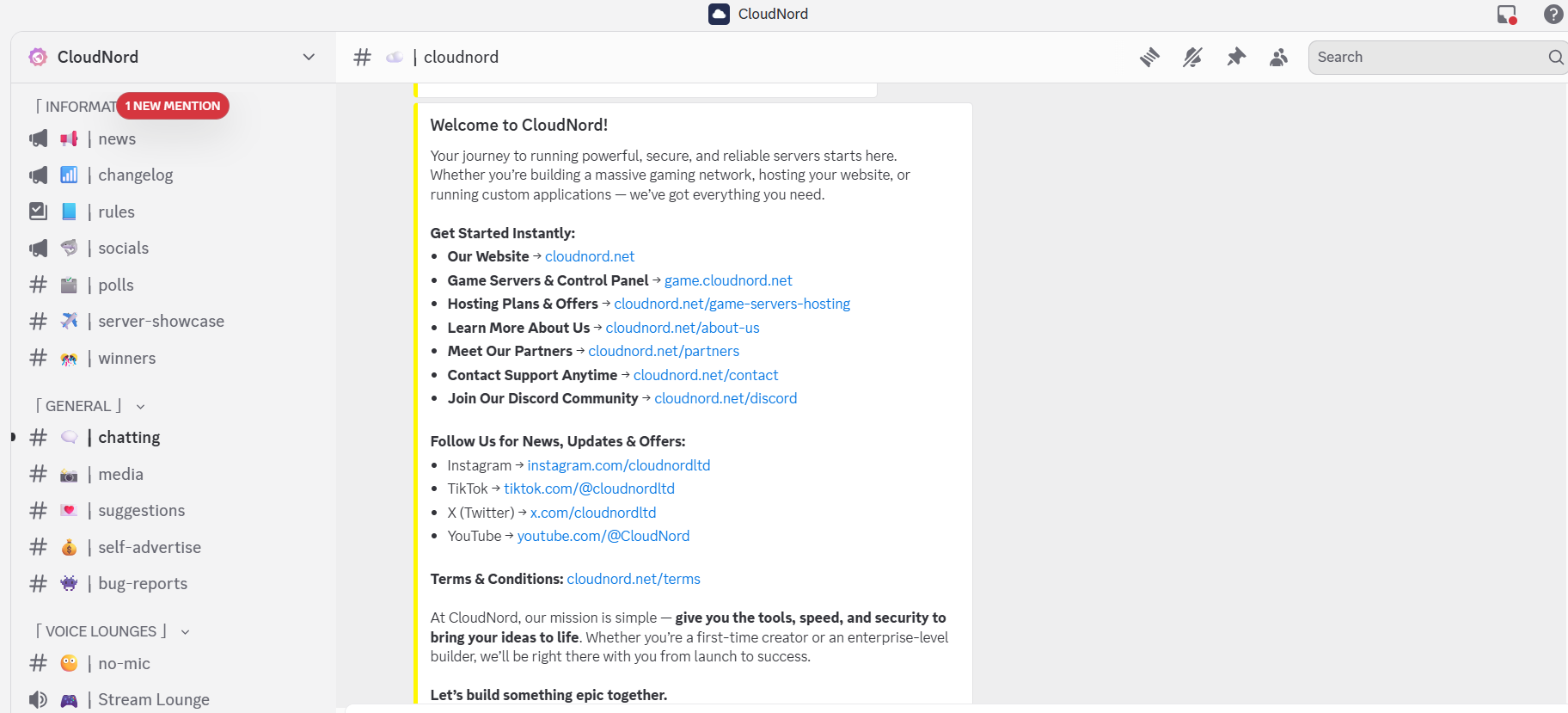Click the hash icon beside chatting
This screenshot has width=1568, height=713.
[x=39, y=438]
